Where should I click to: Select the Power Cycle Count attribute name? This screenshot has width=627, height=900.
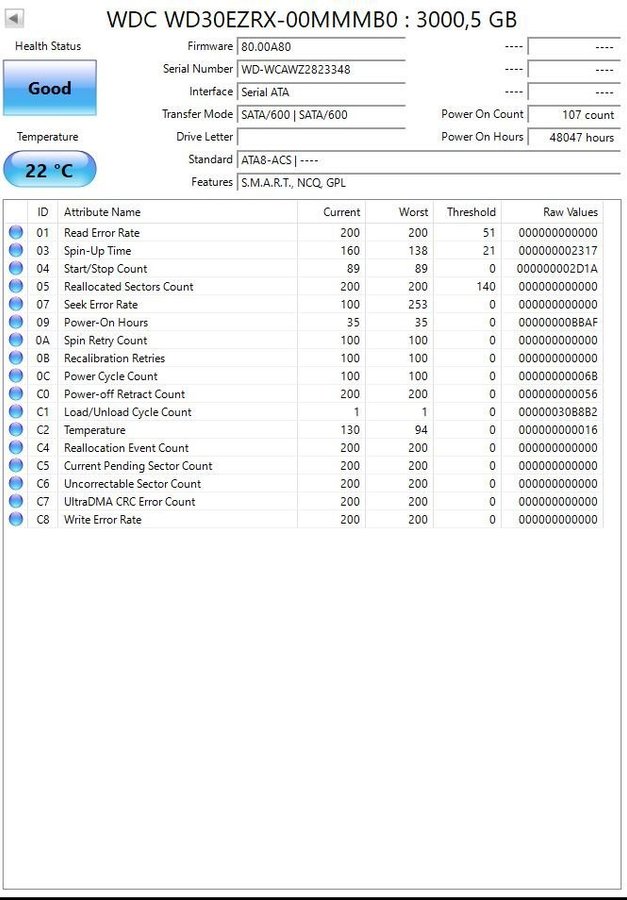tap(111, 376)
